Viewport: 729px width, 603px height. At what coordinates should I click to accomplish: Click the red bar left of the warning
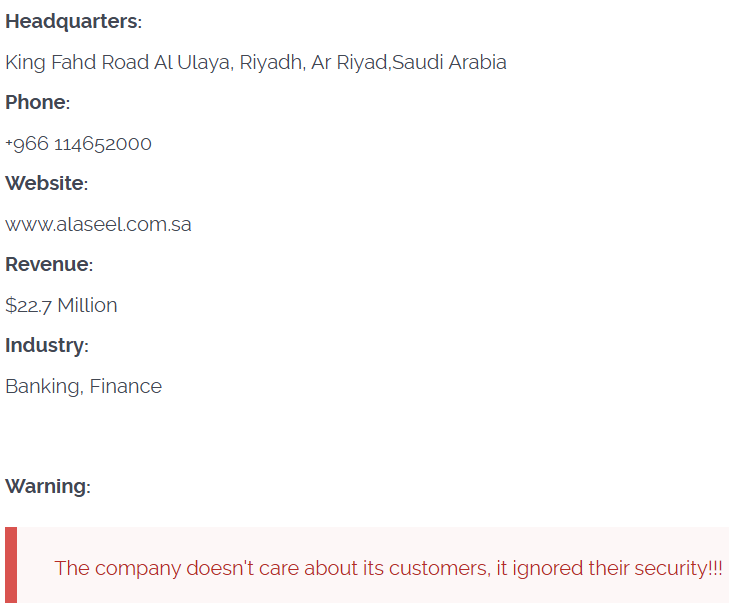coord(11,565)
